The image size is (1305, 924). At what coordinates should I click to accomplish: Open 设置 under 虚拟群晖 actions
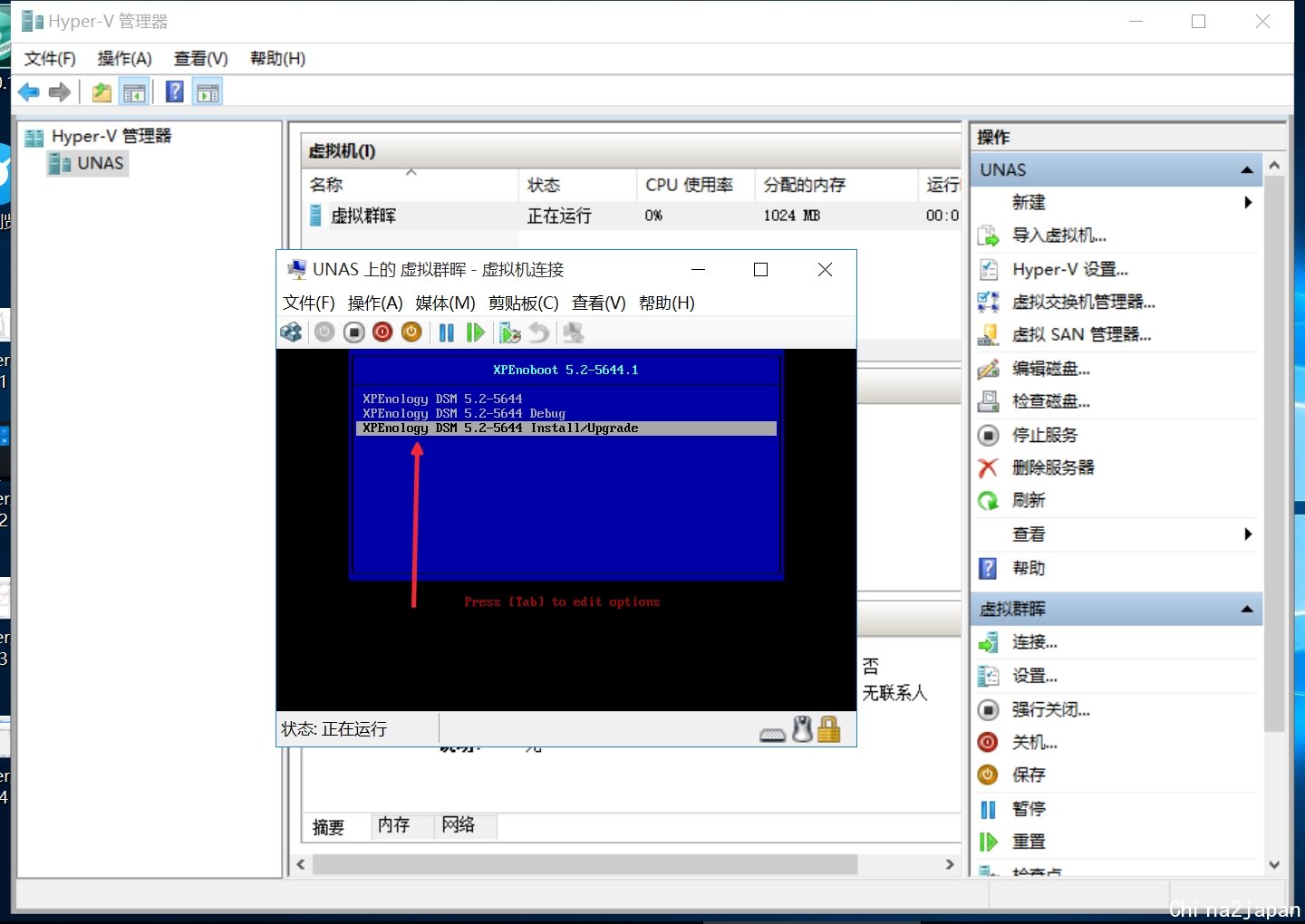click(1035, 676)
